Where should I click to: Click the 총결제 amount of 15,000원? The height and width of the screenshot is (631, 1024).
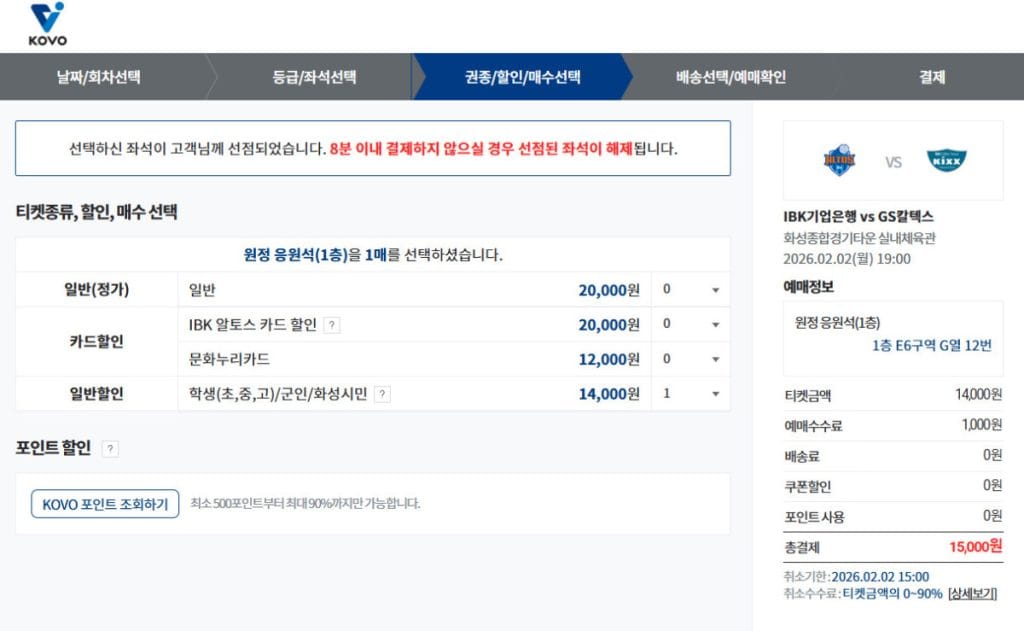tap(977, 547)
